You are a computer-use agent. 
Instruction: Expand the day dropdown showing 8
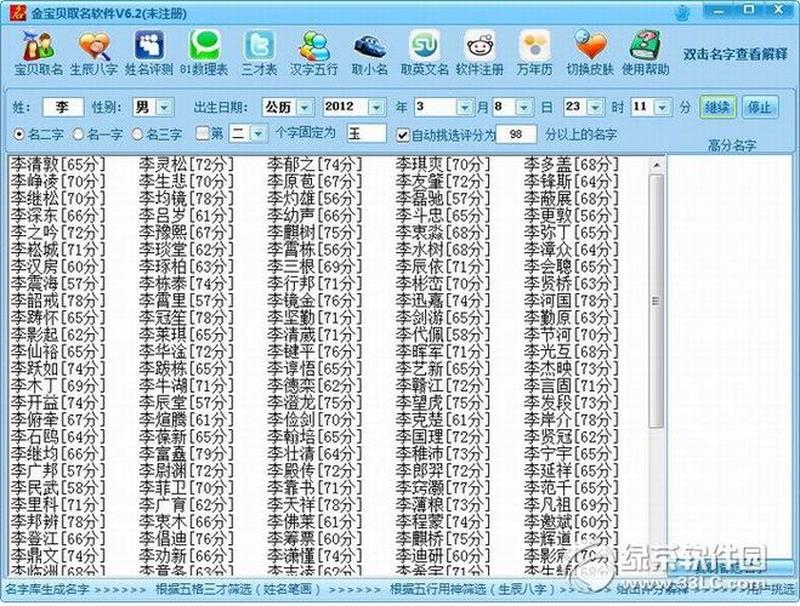point(524,108)
